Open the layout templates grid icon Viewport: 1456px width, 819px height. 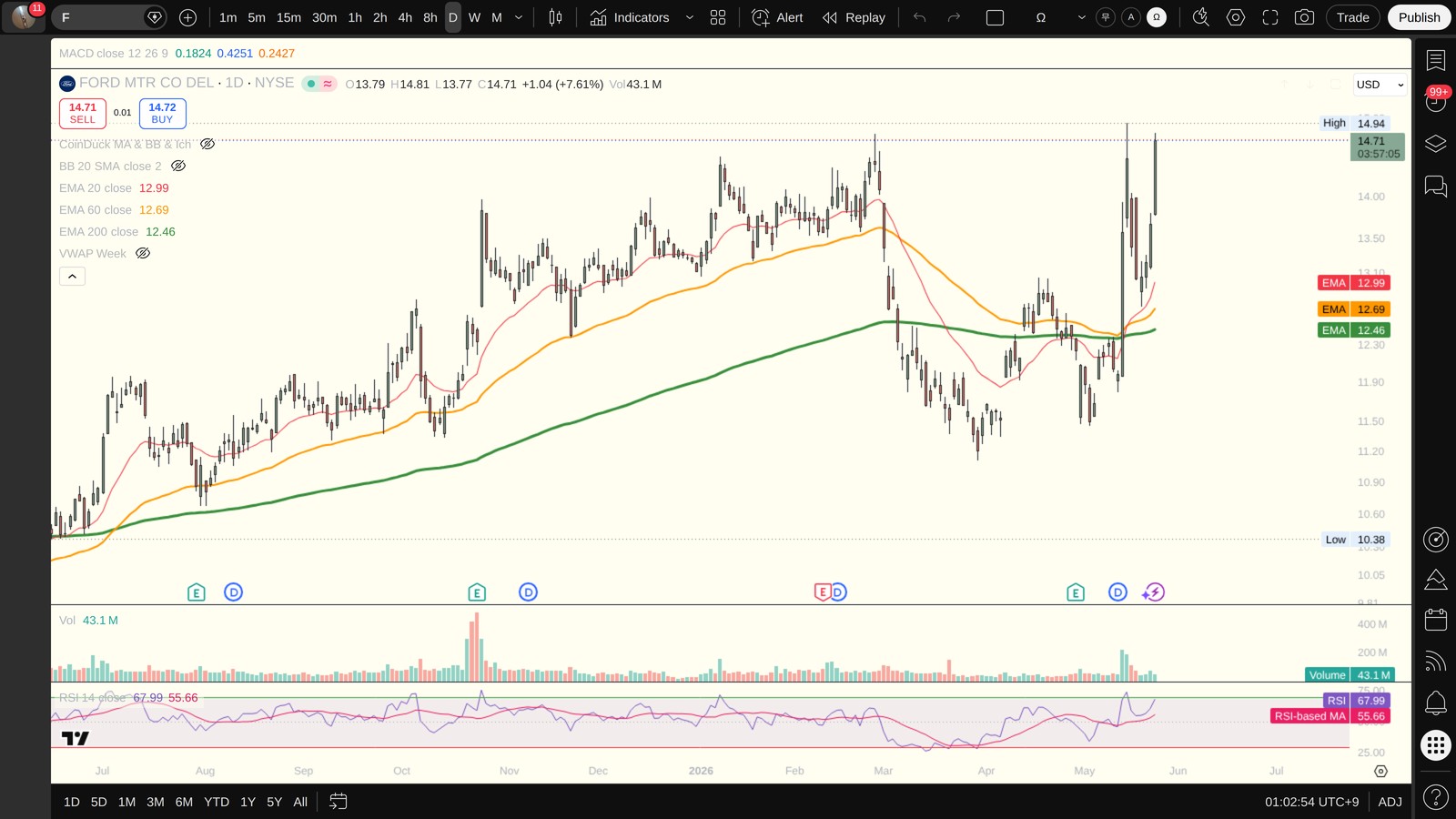click(x=718, y=17)
